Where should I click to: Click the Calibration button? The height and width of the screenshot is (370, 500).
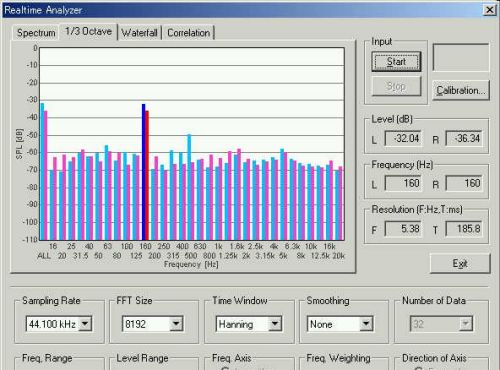[461, 90]
